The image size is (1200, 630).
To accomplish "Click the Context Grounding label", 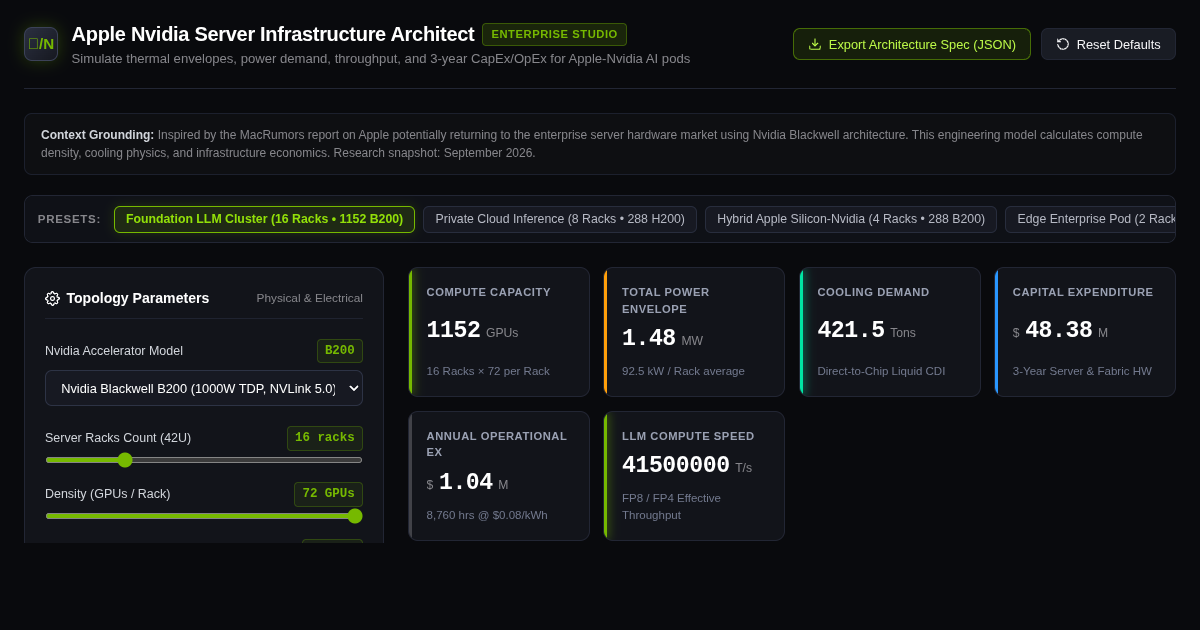I will [x=97, y=135].
